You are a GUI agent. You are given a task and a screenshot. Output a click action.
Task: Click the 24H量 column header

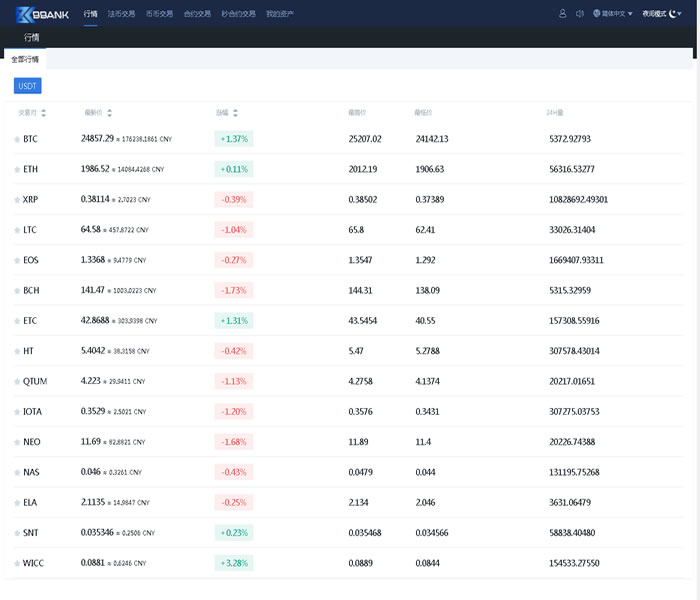click(x=554, y=113)
